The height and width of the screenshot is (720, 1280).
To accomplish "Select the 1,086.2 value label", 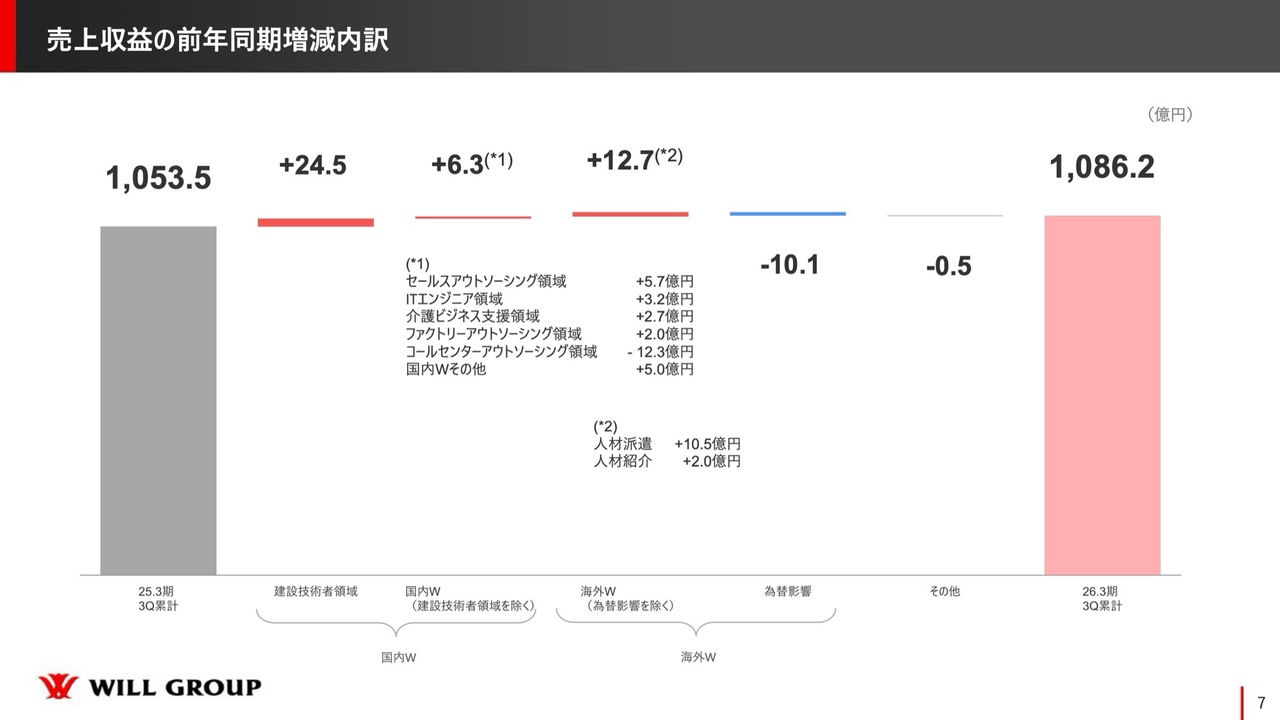I will coord(1101,167).
